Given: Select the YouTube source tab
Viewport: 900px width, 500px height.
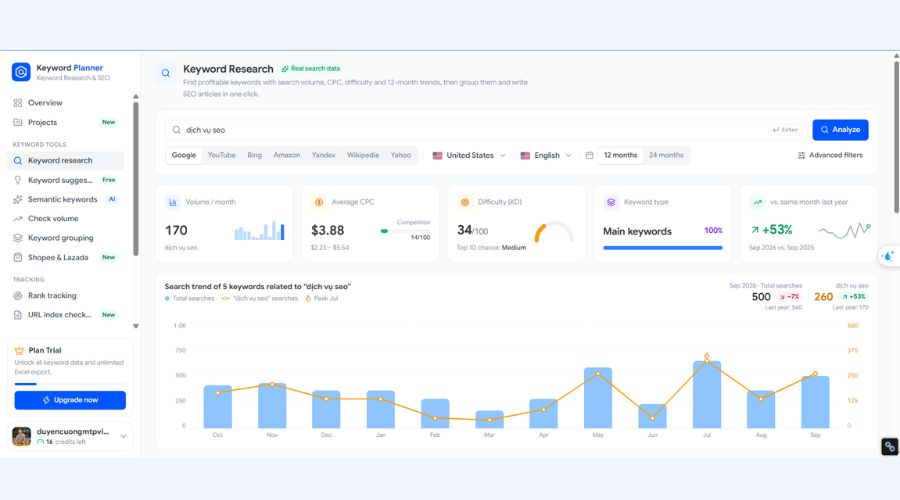Looking at the screenshot, I should point(222,155).
